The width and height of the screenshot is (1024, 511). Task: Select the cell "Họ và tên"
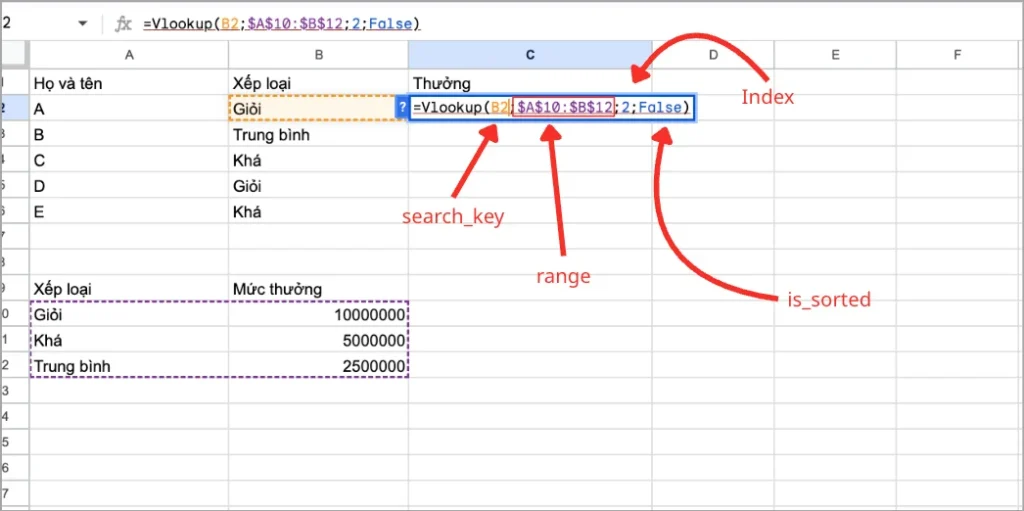coord(129,83)
